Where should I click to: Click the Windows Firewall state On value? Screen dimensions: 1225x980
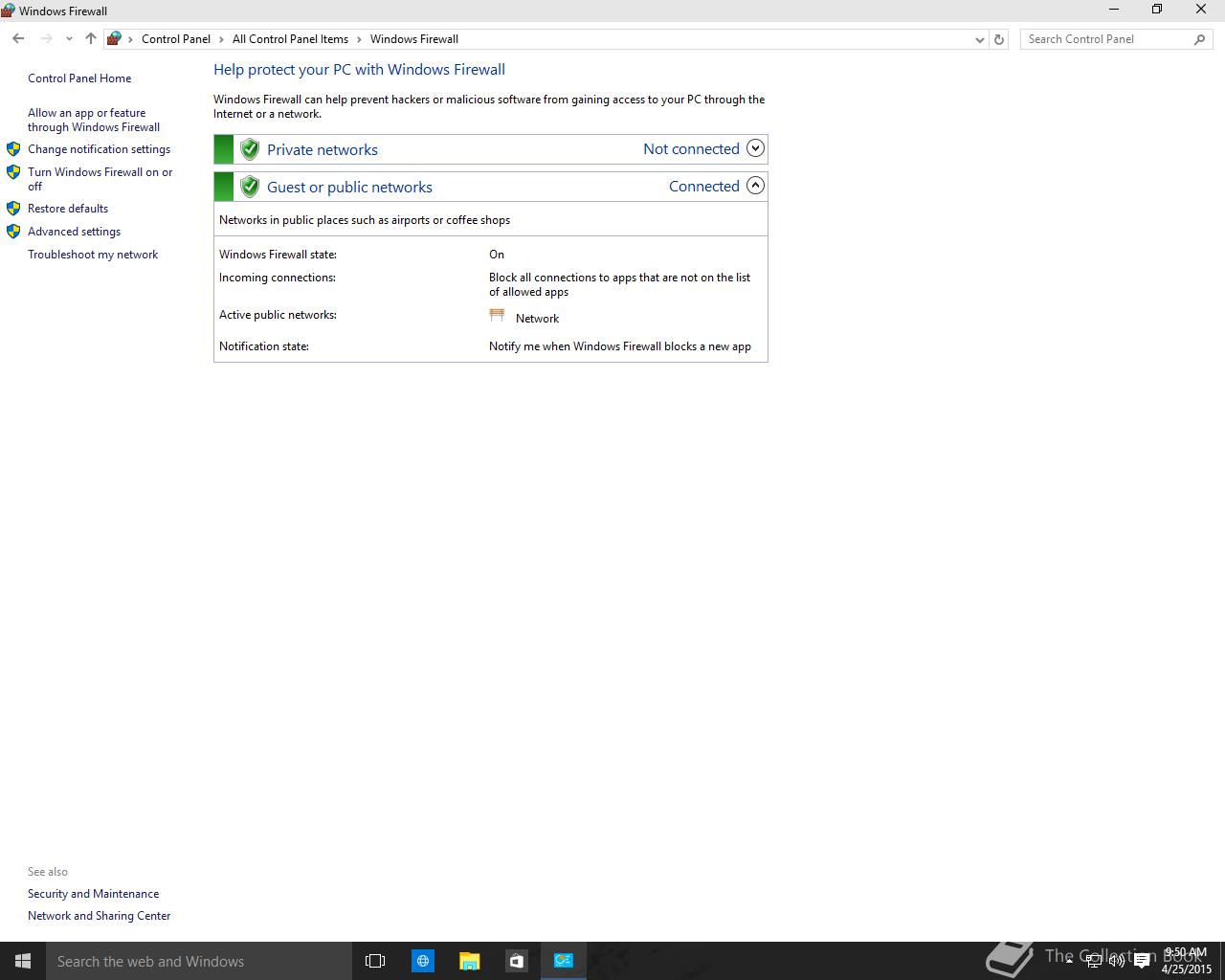497,255
